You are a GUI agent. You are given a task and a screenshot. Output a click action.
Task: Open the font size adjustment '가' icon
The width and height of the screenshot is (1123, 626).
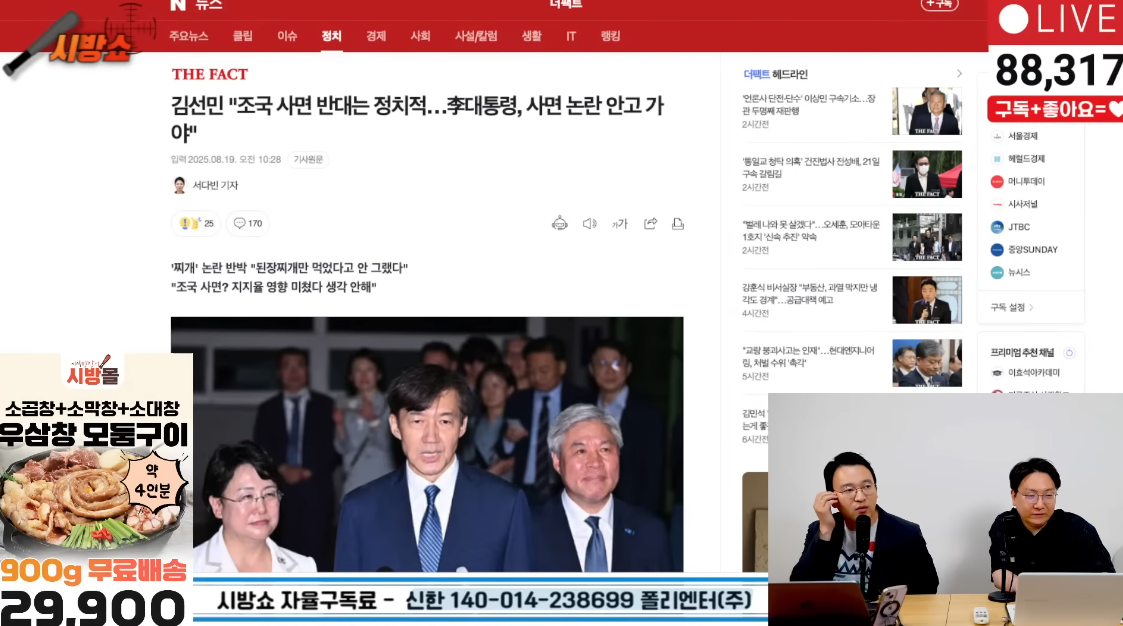pos(620,223)
